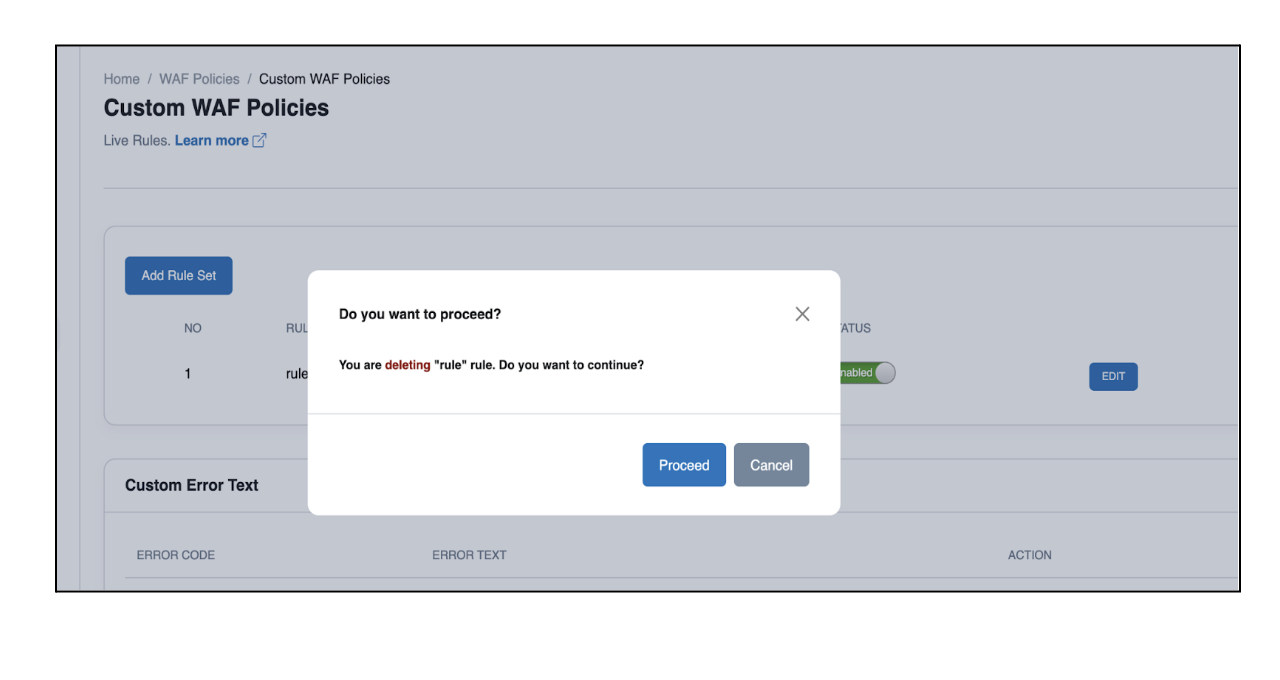Open the Learn more link
The image size is (1280, 680).
pyautogui.click(x=211, y=141)
